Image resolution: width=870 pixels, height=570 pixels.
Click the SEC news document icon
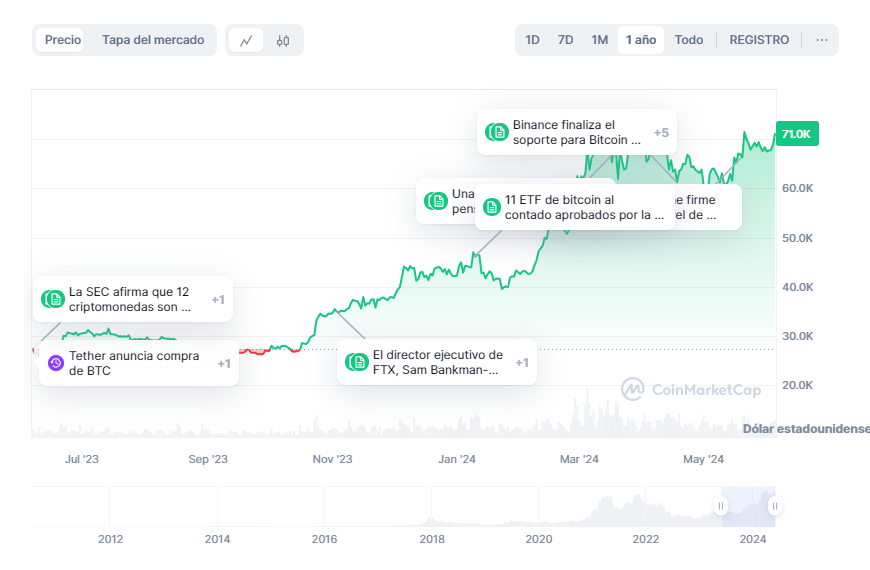pyautogui.click(x=55, y=299)
